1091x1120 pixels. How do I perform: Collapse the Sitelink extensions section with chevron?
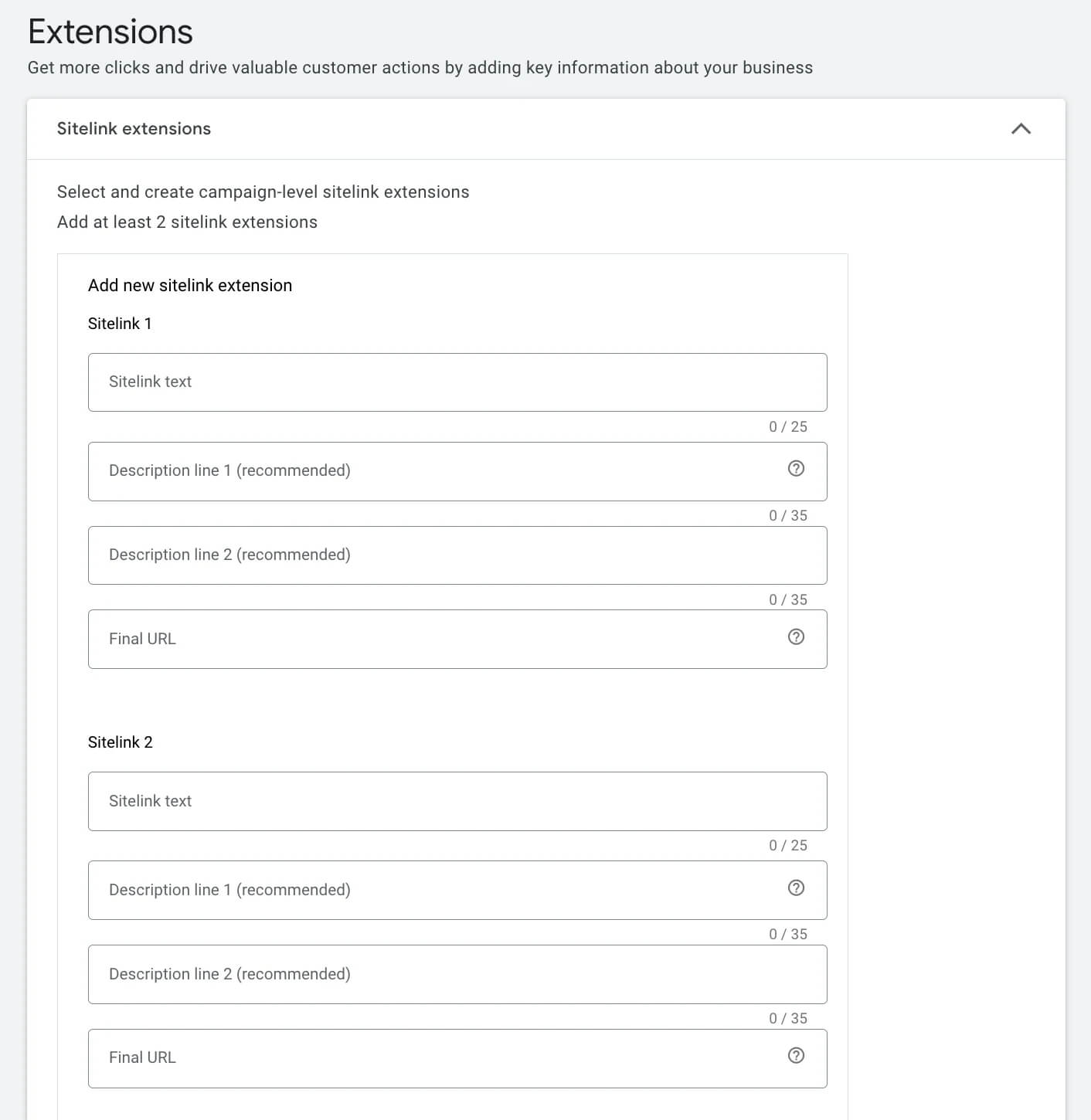click(1021, 128)
